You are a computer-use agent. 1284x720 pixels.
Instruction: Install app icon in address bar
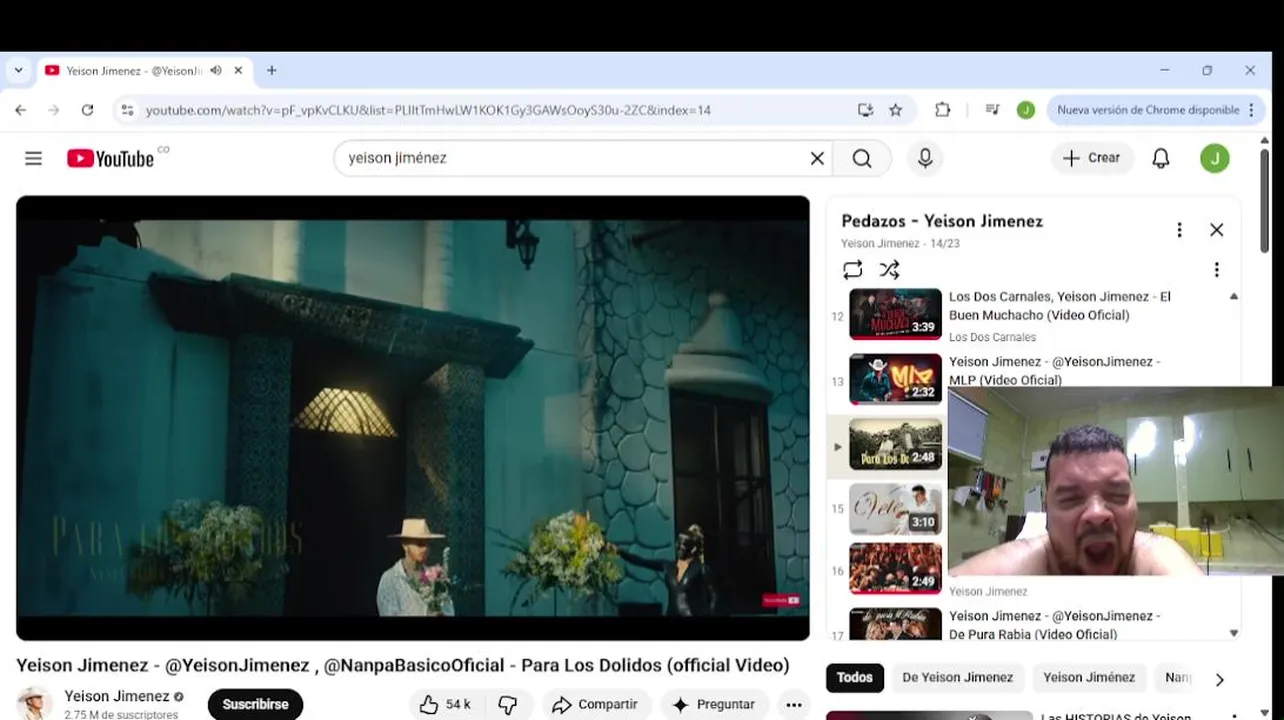pyautogui.click(x=865, y=110)
